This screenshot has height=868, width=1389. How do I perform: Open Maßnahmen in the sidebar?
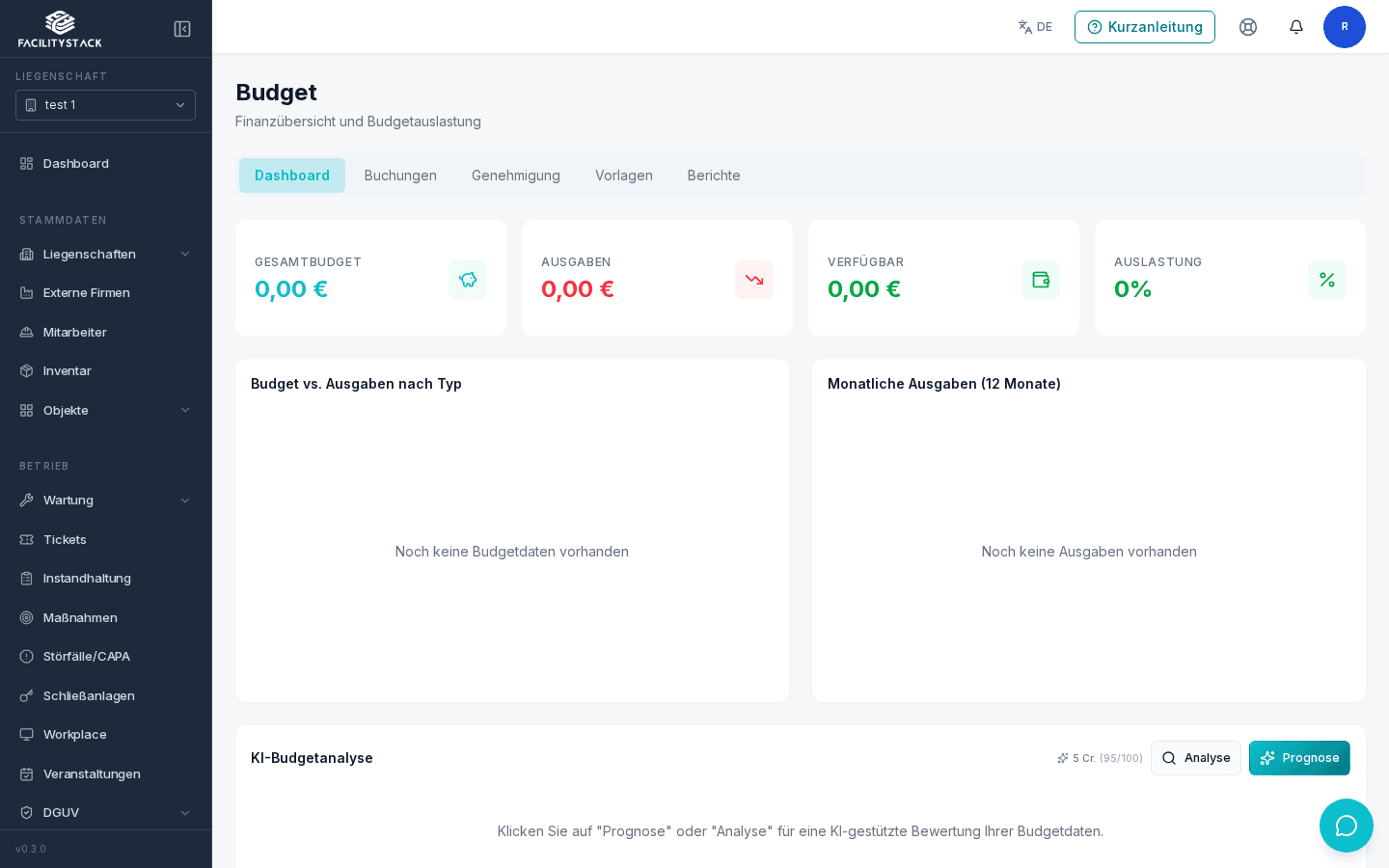pos(106,617)
